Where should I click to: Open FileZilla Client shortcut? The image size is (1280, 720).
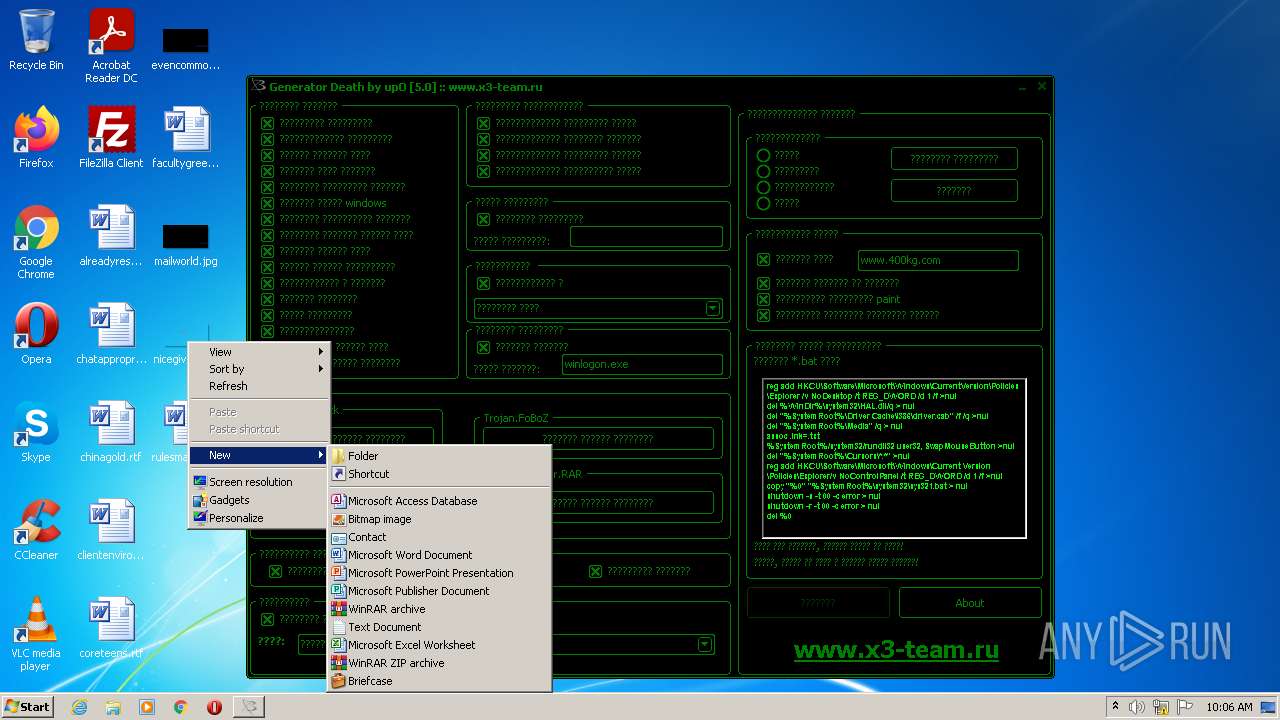click(111, 138)
